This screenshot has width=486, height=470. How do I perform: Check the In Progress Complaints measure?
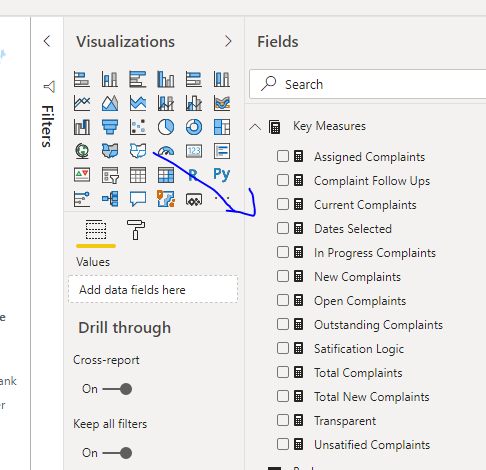[x=283, y=252]
